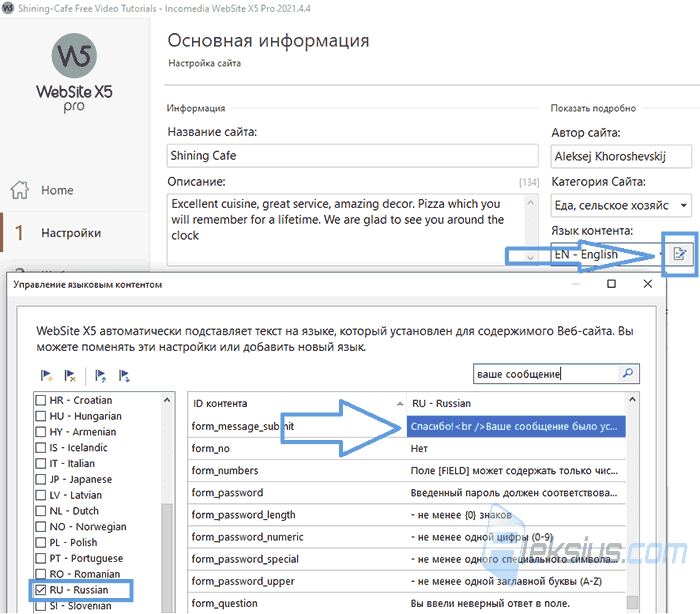The image size is (700, 614).
Task: Open the Home house icon in sidebar
Action: (20, 190)
